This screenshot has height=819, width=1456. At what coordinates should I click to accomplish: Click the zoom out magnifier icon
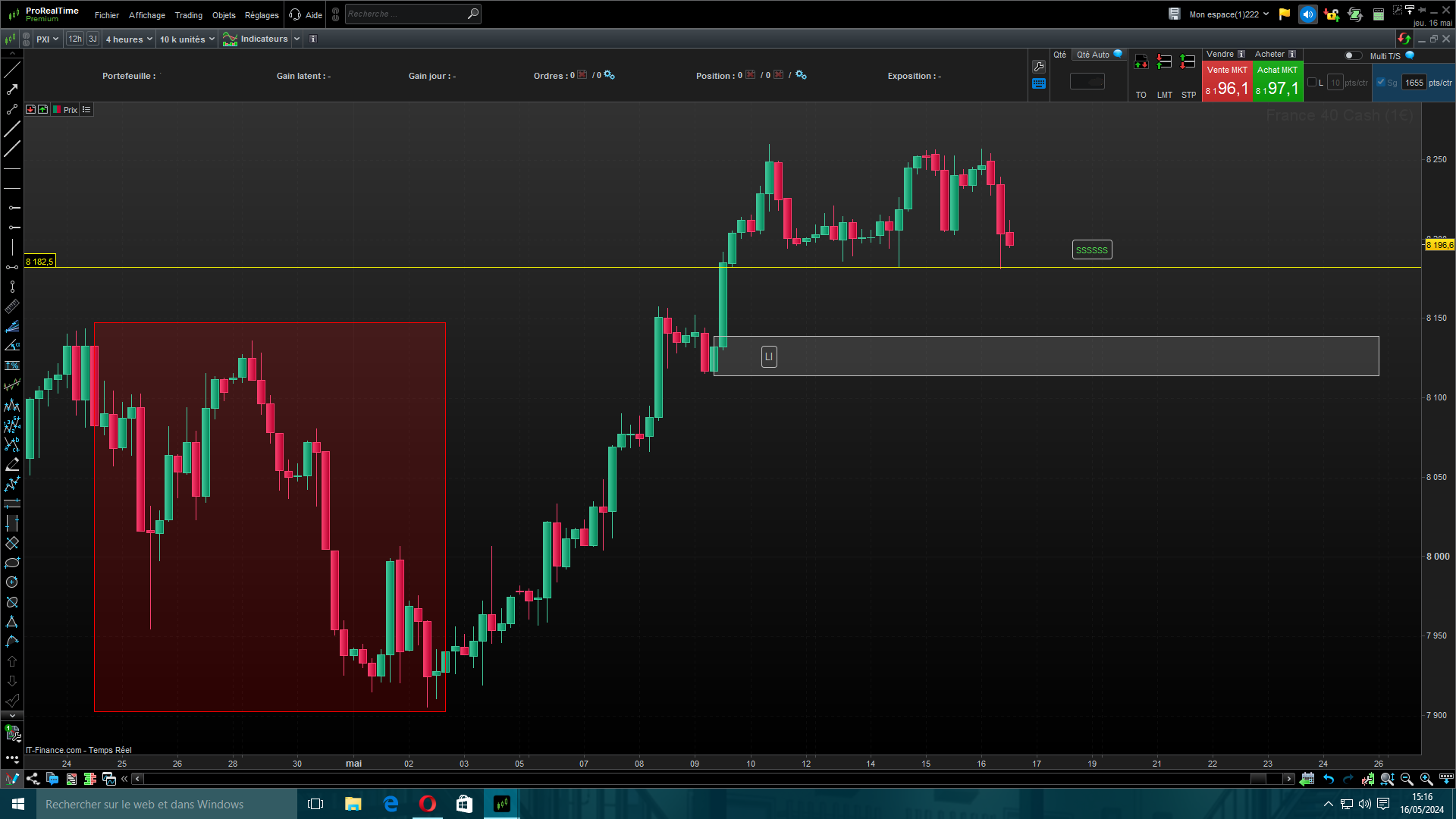point(1407,779)
